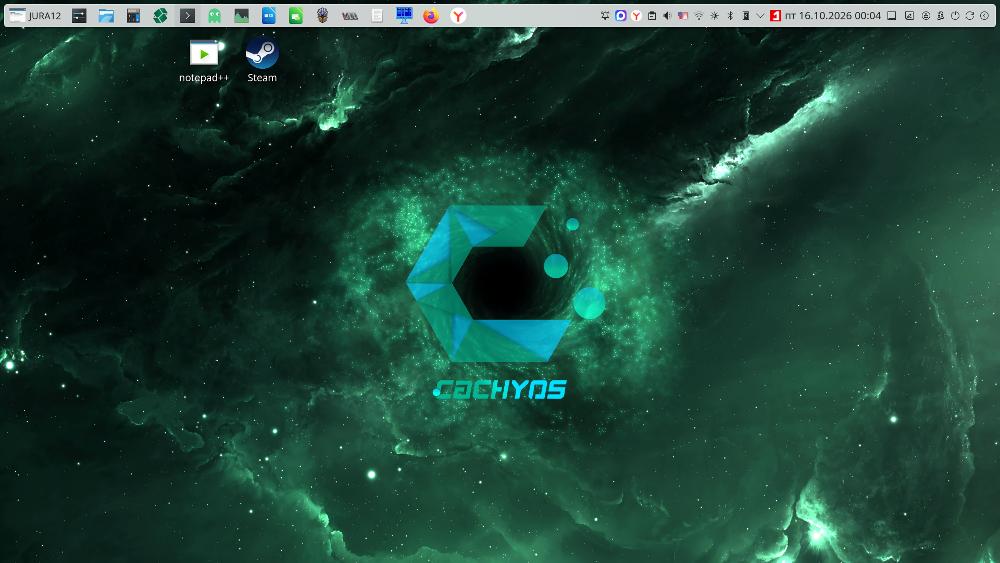Open the blue circle tray icon
The height and width of the screenshot is (563, 1000).
621,15
